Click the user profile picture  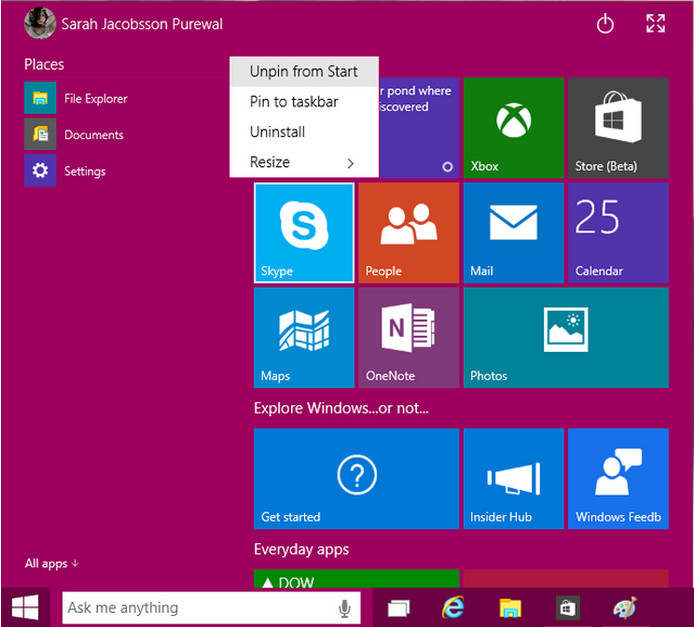click(40, 23)
